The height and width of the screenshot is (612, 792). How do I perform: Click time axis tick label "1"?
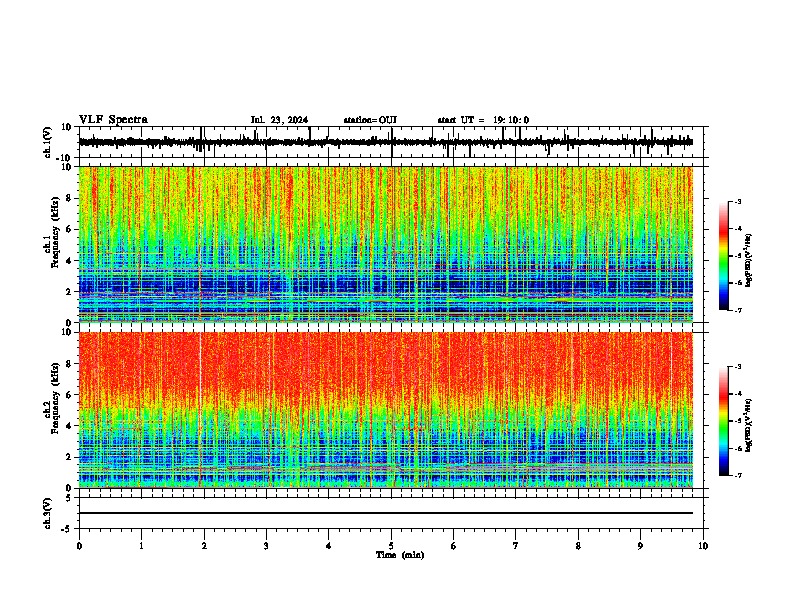(x=141, y=546)
